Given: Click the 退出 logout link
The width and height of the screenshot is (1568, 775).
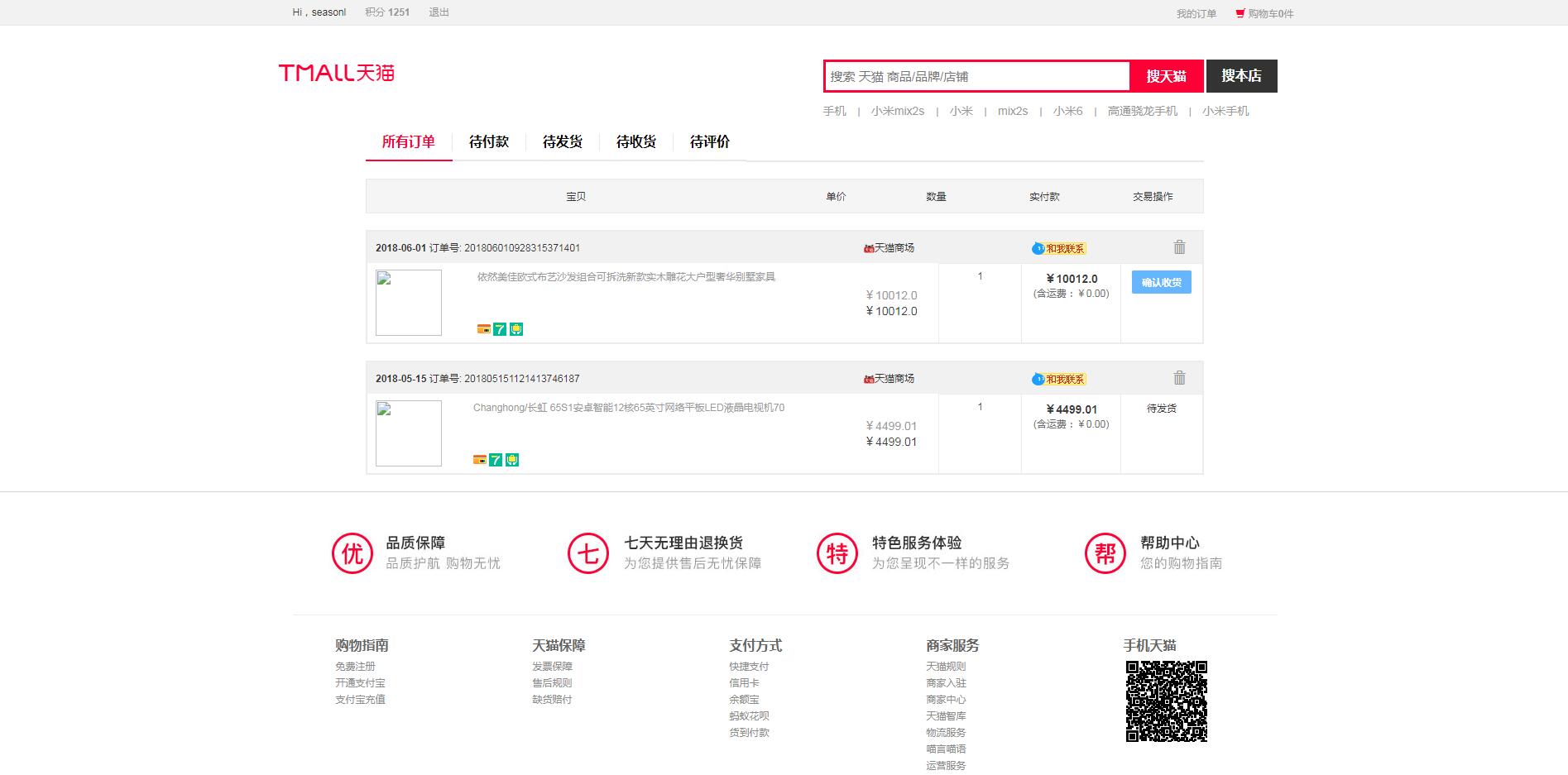Looking at the screenshot, I should point(439,12).
